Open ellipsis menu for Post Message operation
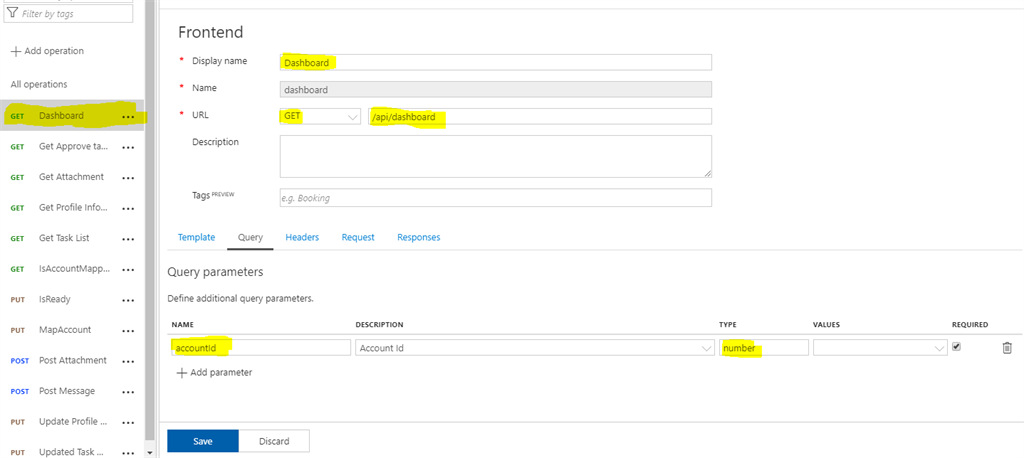The image size is (1024, 458). 128,392
